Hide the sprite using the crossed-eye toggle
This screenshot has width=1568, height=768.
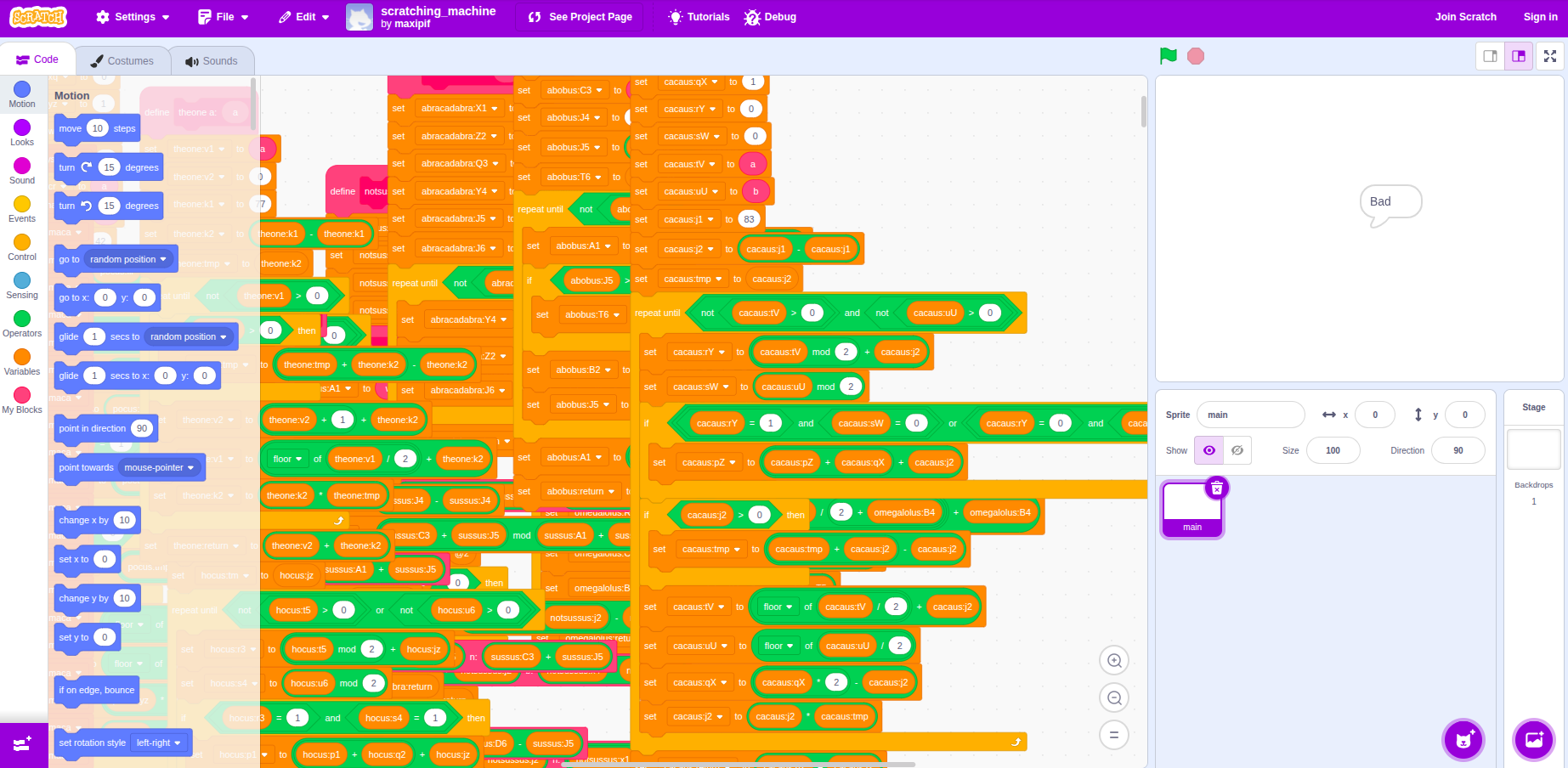pos(1237,450)
